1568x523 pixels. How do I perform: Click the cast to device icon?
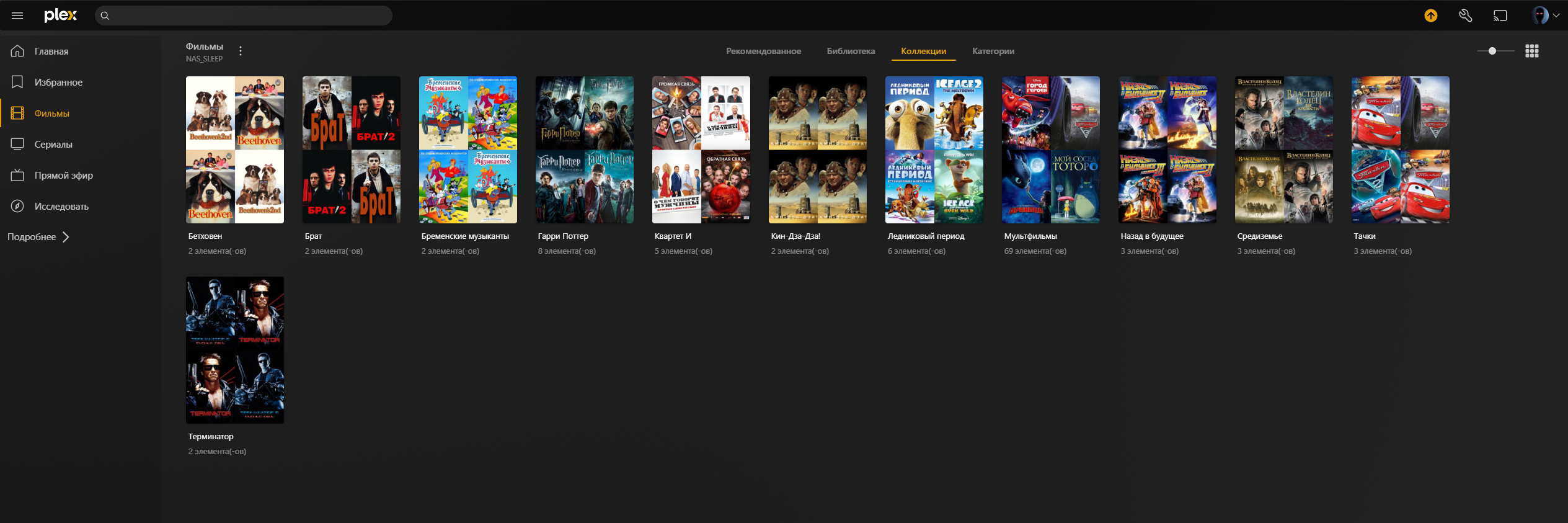click(x=1500, y=16)
